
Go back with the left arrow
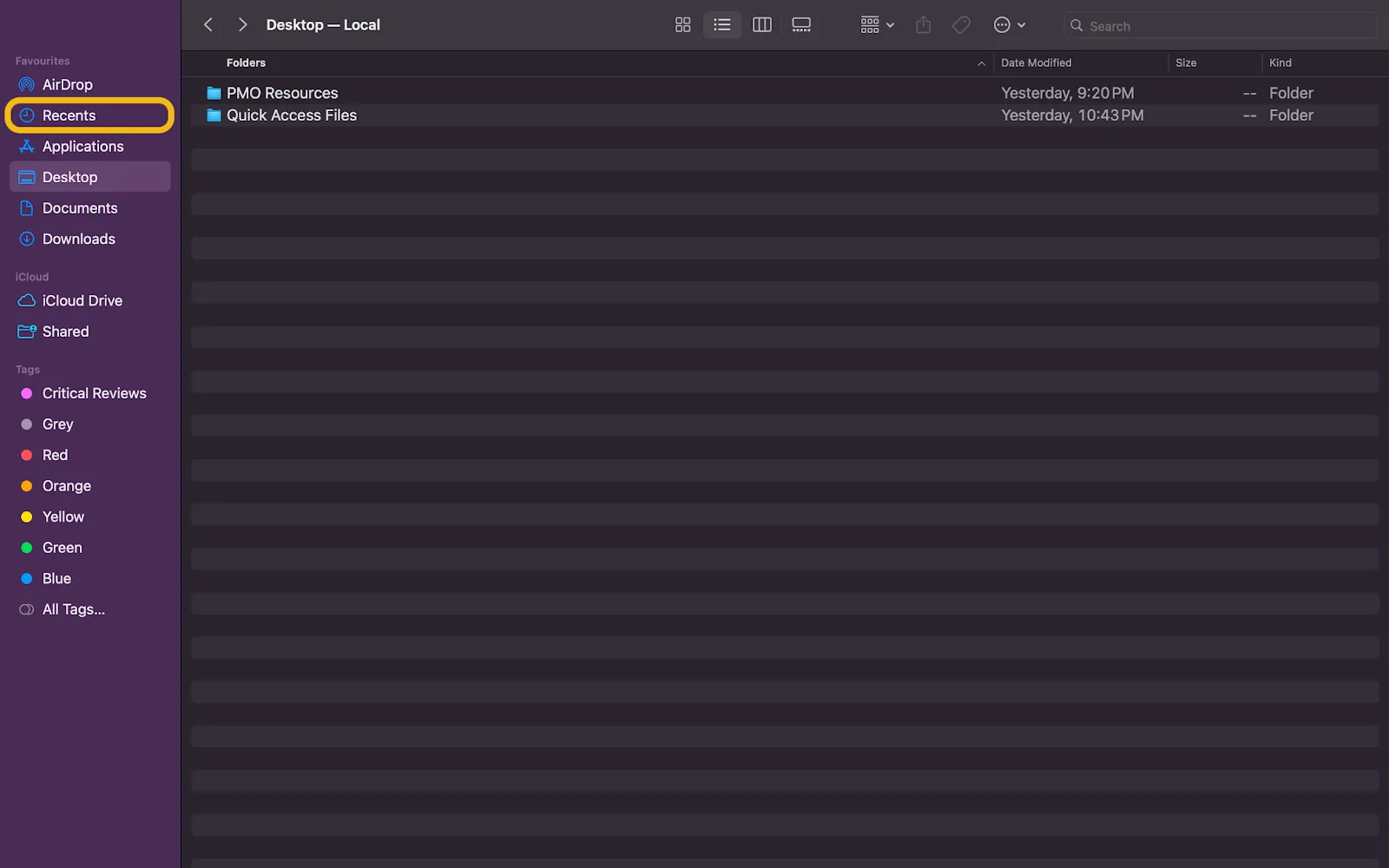point(208,25)
